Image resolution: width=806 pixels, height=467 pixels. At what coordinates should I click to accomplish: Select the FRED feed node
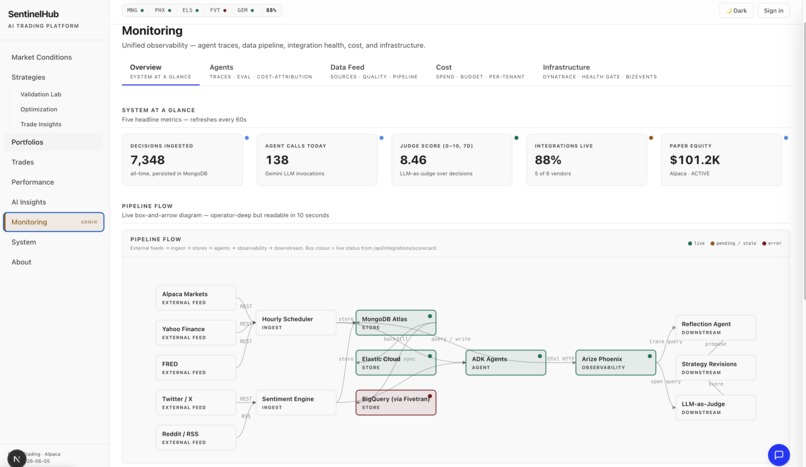click(196, 368)
